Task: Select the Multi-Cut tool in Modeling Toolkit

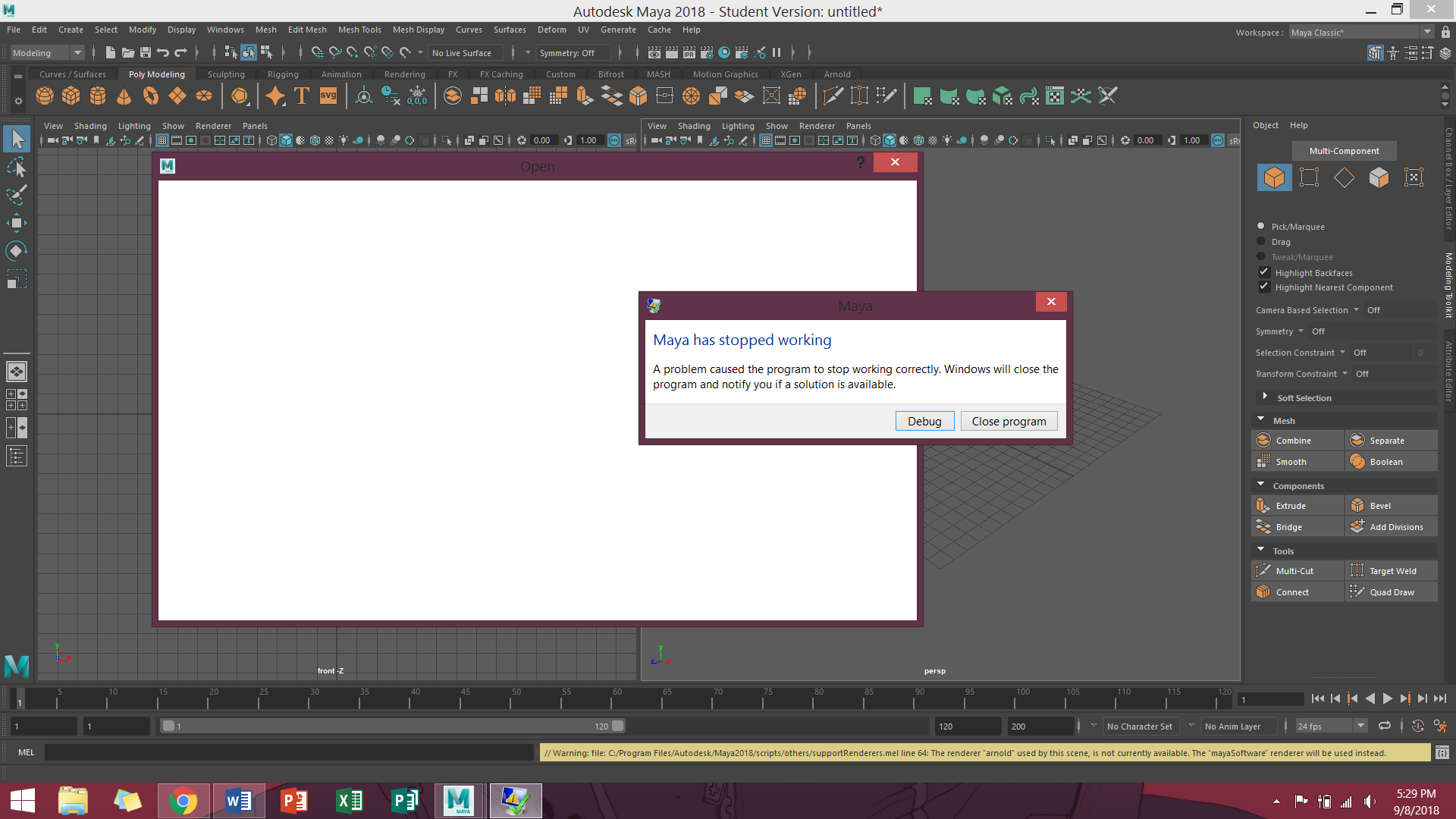Action: 1298,570
